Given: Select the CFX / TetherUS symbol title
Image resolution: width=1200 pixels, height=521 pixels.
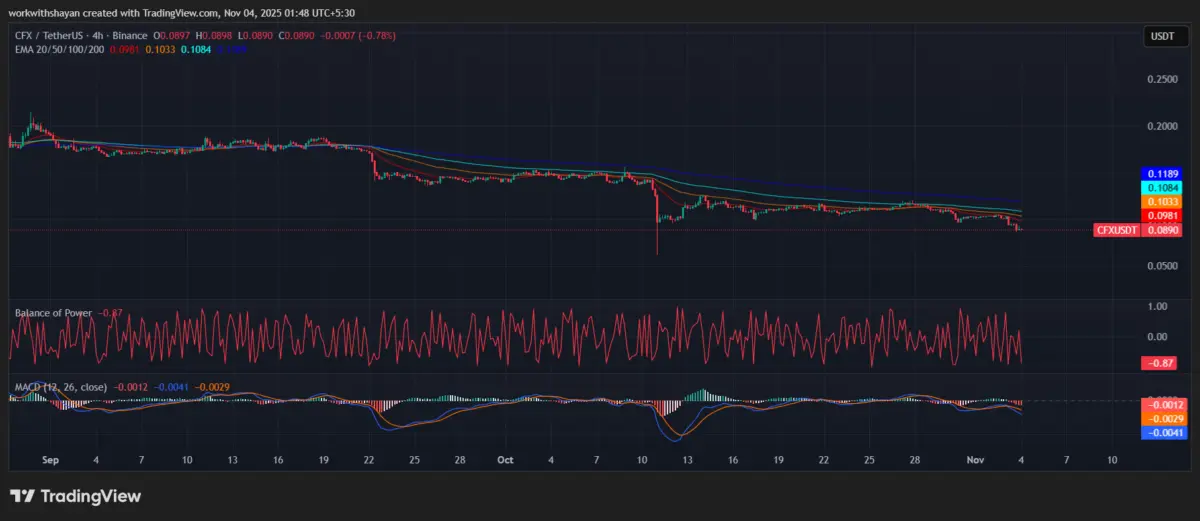Looking at the screenshot, I should (49, 36).
